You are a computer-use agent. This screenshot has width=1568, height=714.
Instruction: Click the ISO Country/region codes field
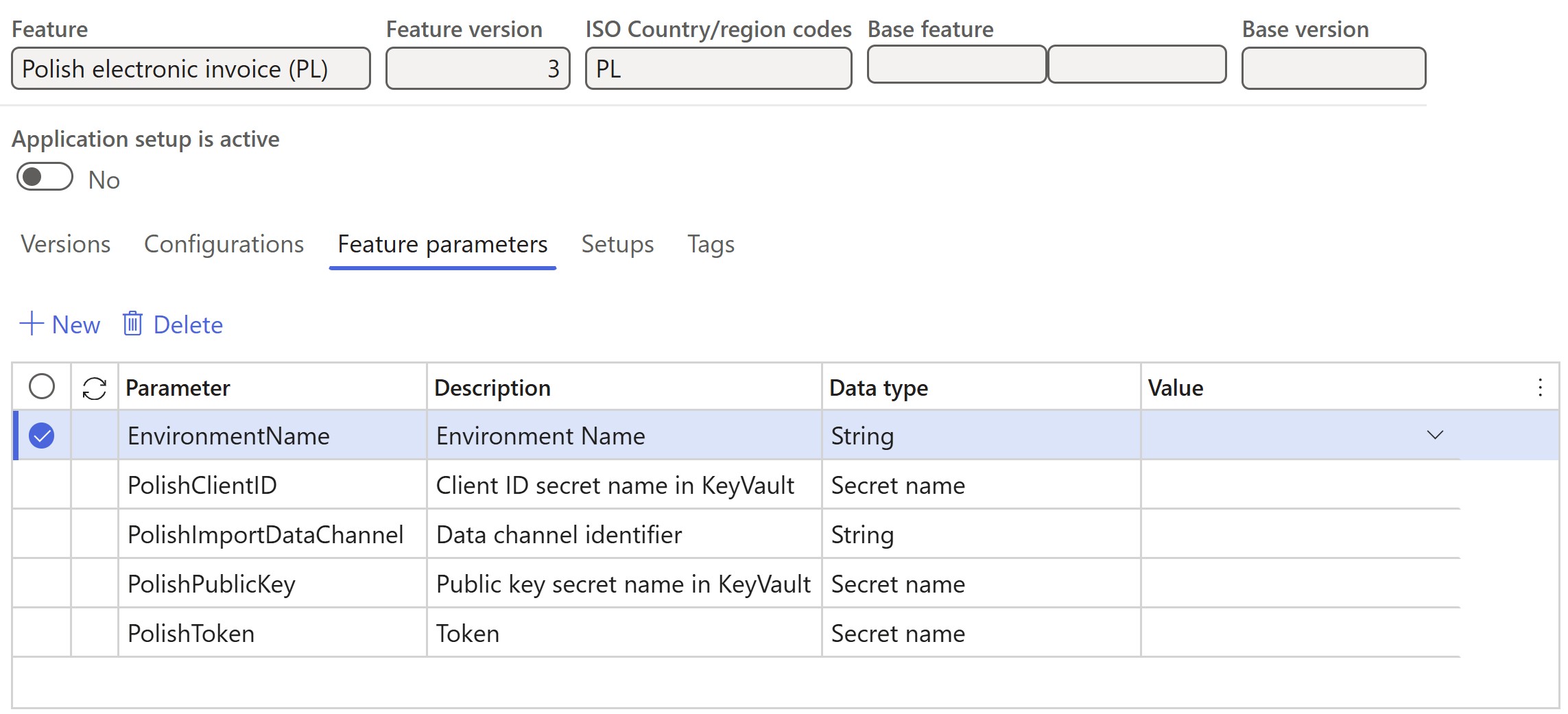pyautogui.click(x=718, y=69)
